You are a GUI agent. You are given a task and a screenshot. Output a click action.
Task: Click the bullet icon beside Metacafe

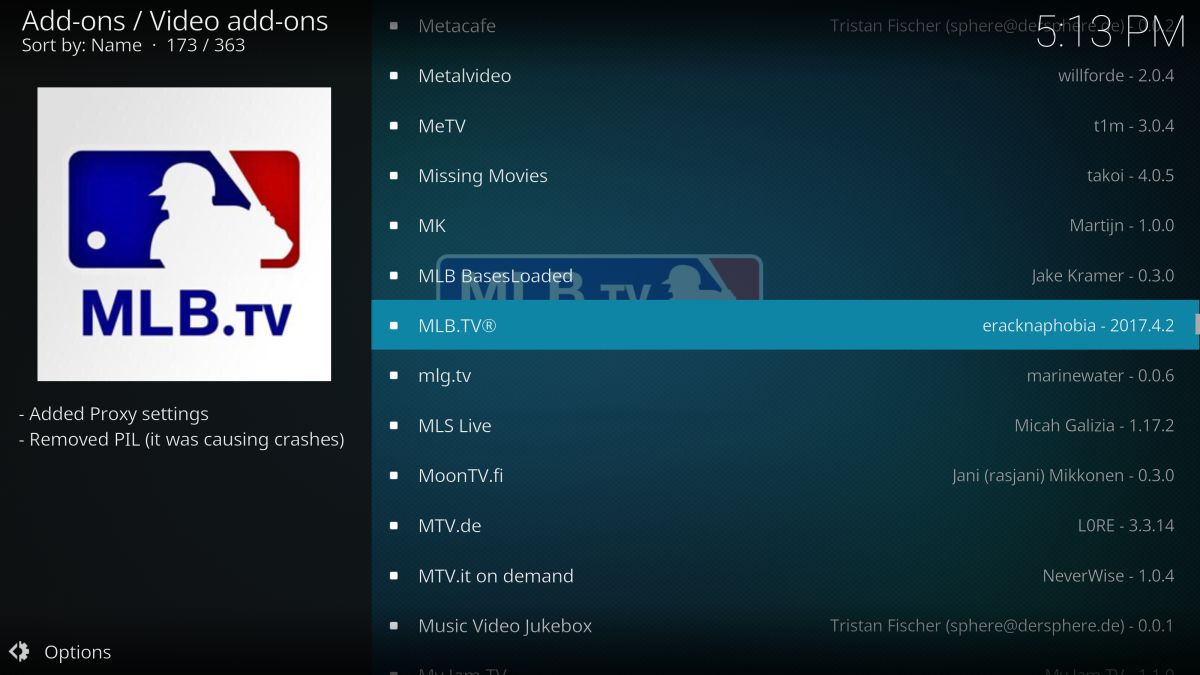[394, 25]
